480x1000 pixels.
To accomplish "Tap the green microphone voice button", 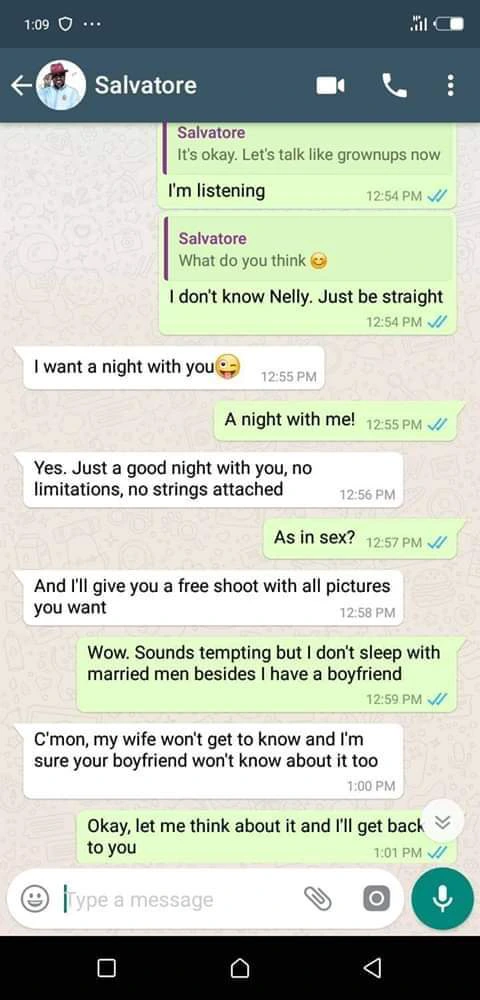I will pyautogui.click(x=442, y=899).
